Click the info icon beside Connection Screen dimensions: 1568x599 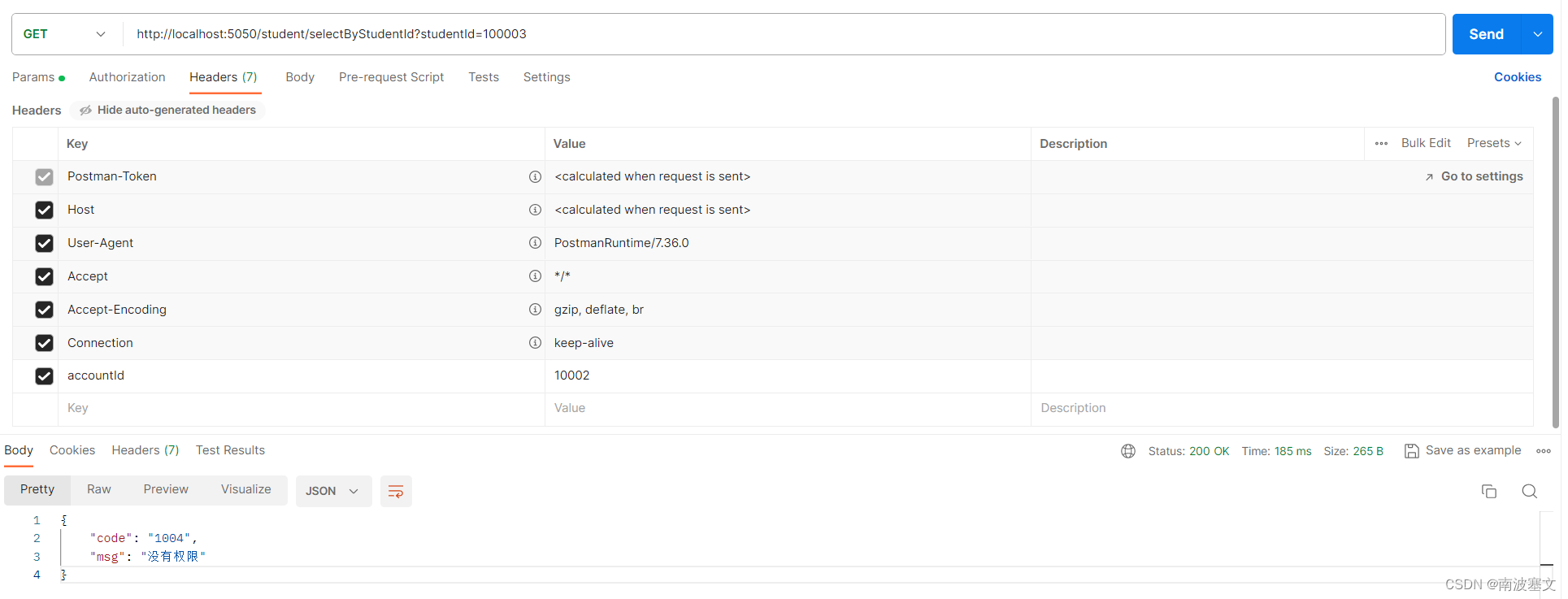click(535, 343)
